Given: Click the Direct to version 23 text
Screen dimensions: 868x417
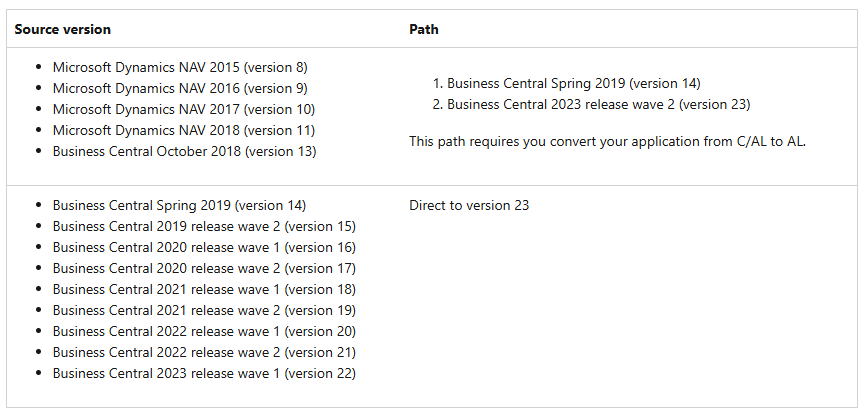Looking at the screenshot, I should (468, 205).
